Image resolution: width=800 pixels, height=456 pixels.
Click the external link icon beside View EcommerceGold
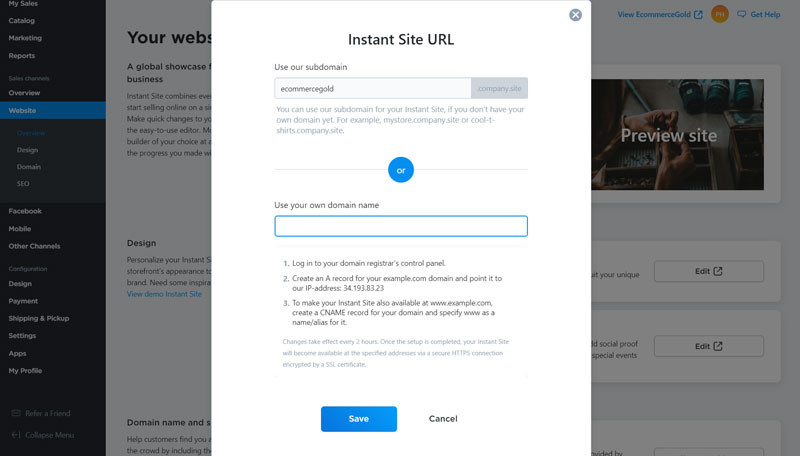(698, 14)
